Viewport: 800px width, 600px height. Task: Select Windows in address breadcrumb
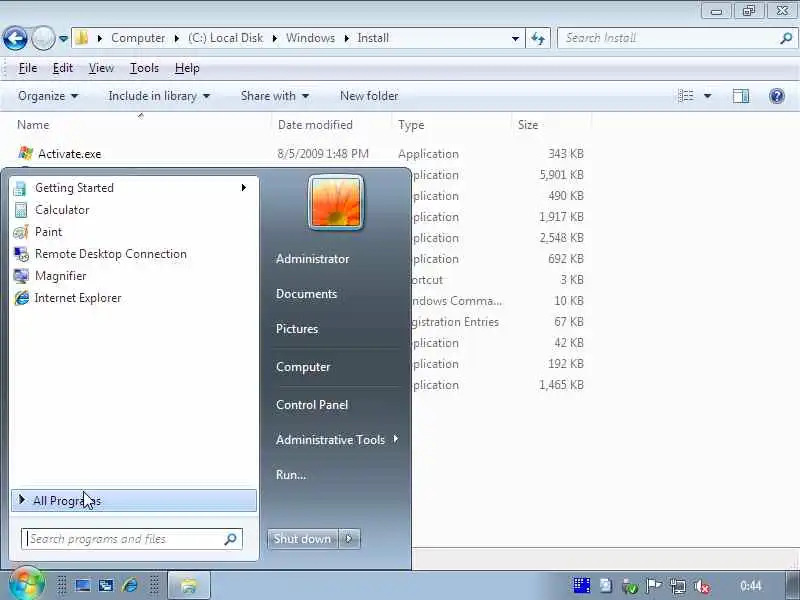[310, 38]
